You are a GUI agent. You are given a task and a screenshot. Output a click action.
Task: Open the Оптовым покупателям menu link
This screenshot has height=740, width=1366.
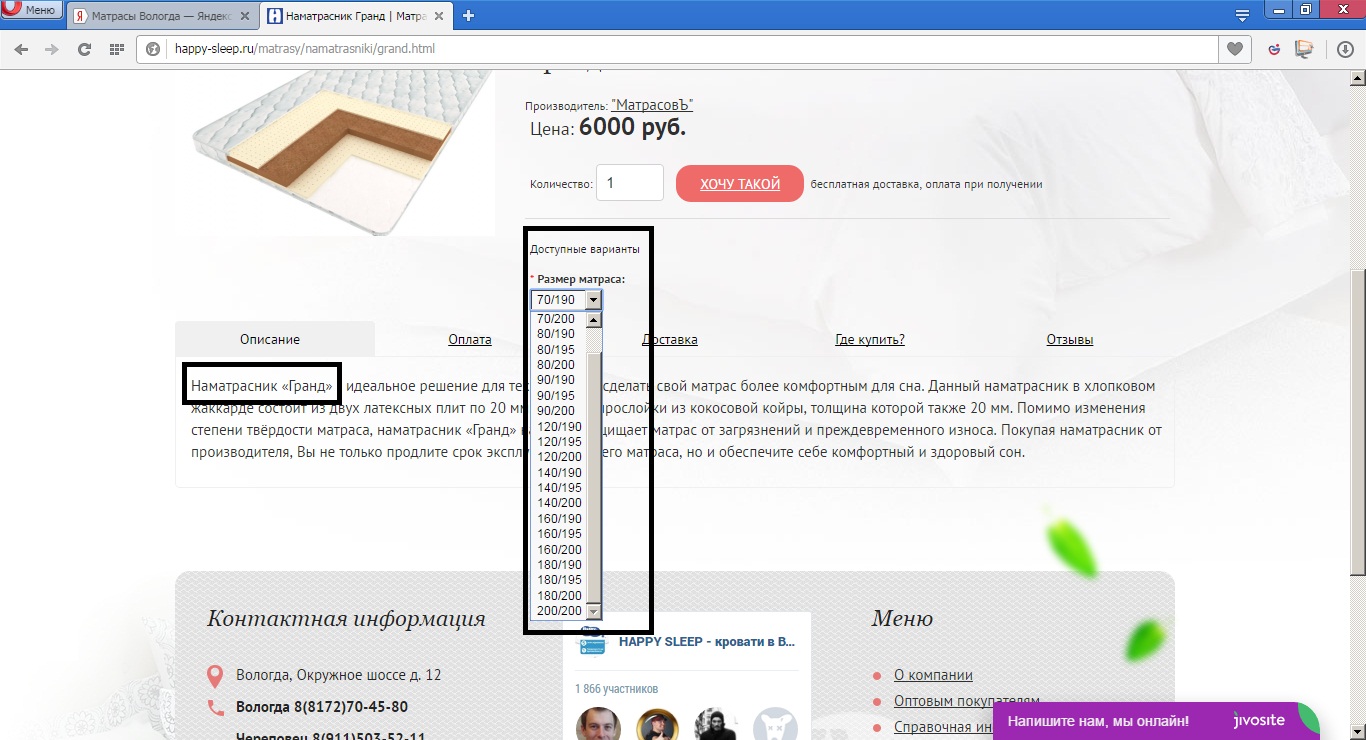click(x=967, y=702)
